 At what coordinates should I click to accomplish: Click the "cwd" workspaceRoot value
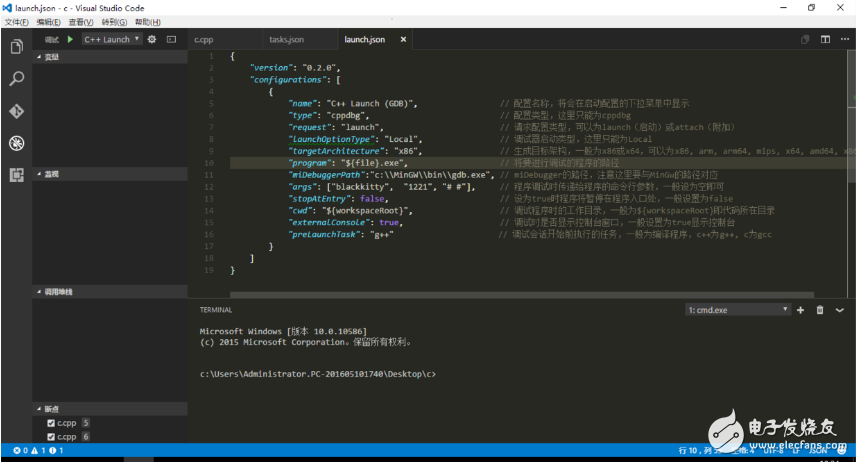(x=365, y=211)
